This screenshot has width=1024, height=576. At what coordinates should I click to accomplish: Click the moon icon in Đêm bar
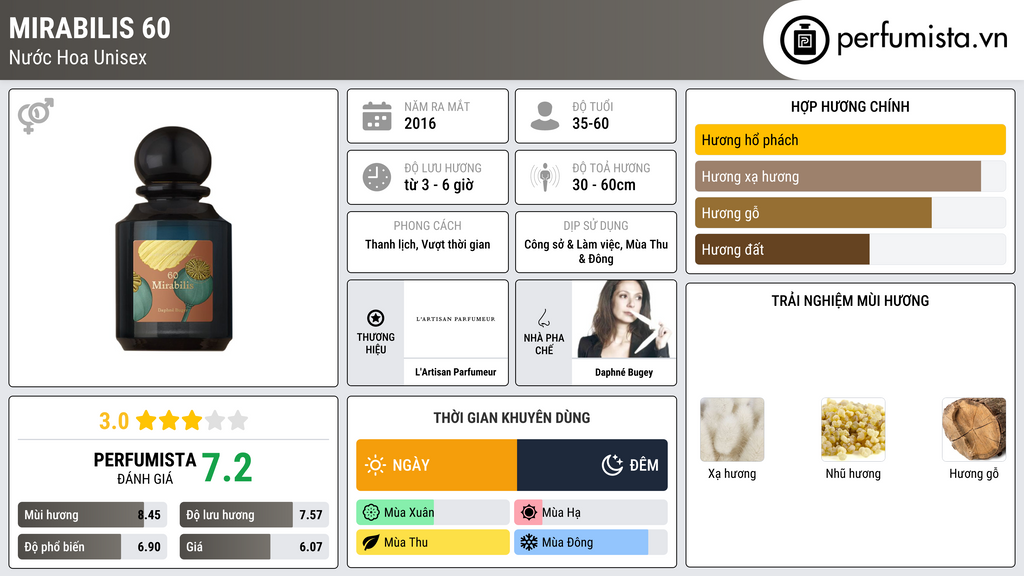(613, 465)
